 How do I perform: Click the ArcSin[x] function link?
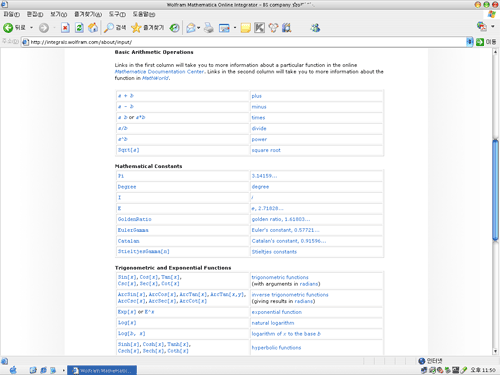(132, 294)
